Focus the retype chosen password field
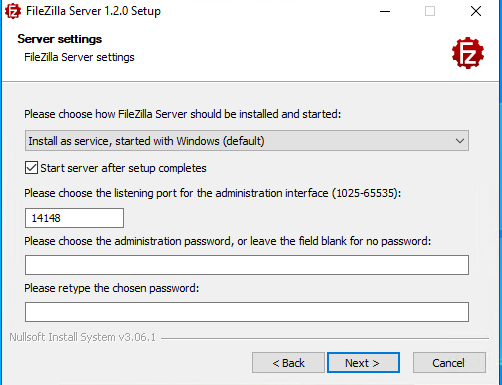502x385 pixels. (247, 312)
